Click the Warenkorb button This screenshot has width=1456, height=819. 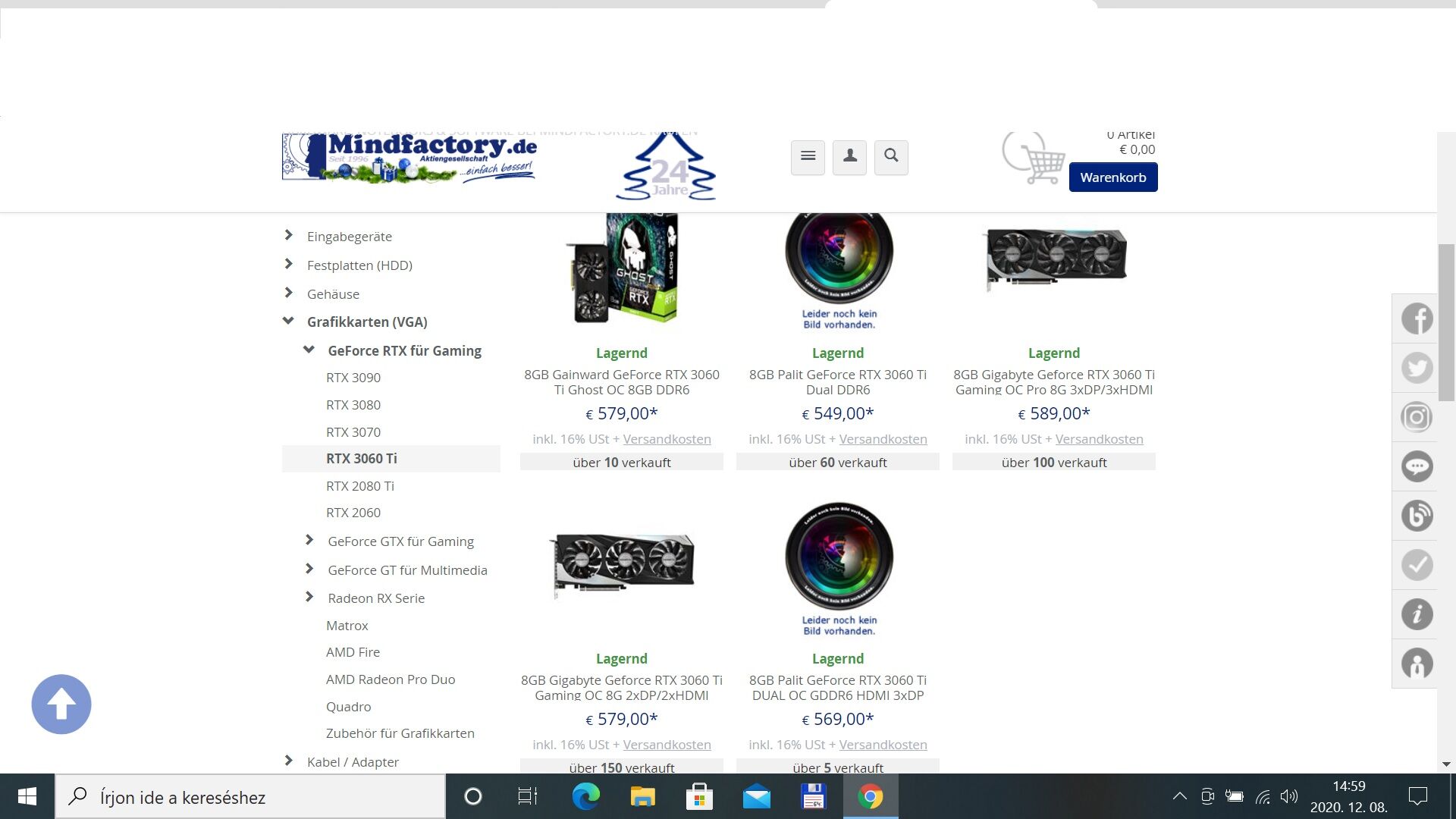point(1112,177)
